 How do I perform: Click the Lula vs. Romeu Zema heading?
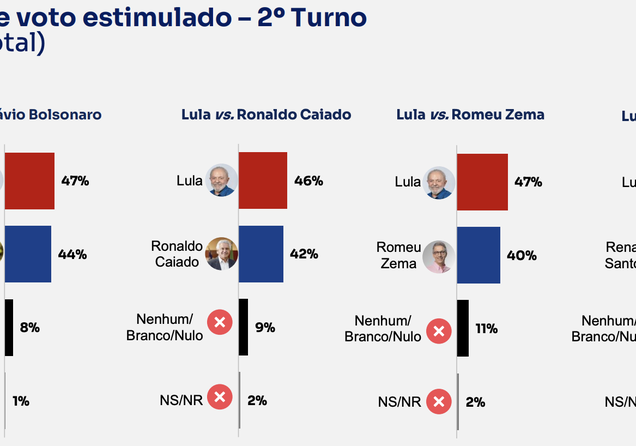click(471, 115)
